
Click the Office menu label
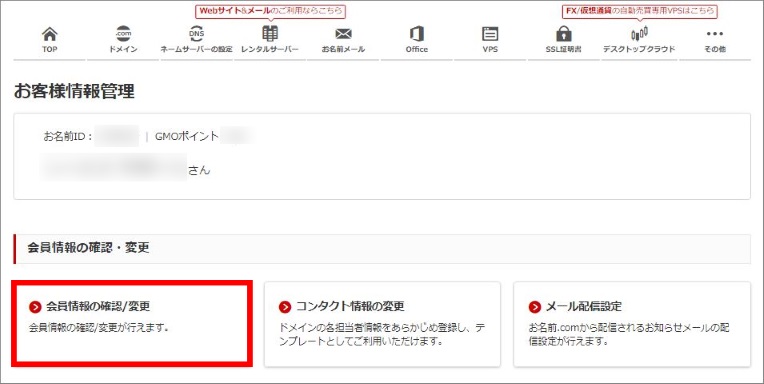[417, 49]
